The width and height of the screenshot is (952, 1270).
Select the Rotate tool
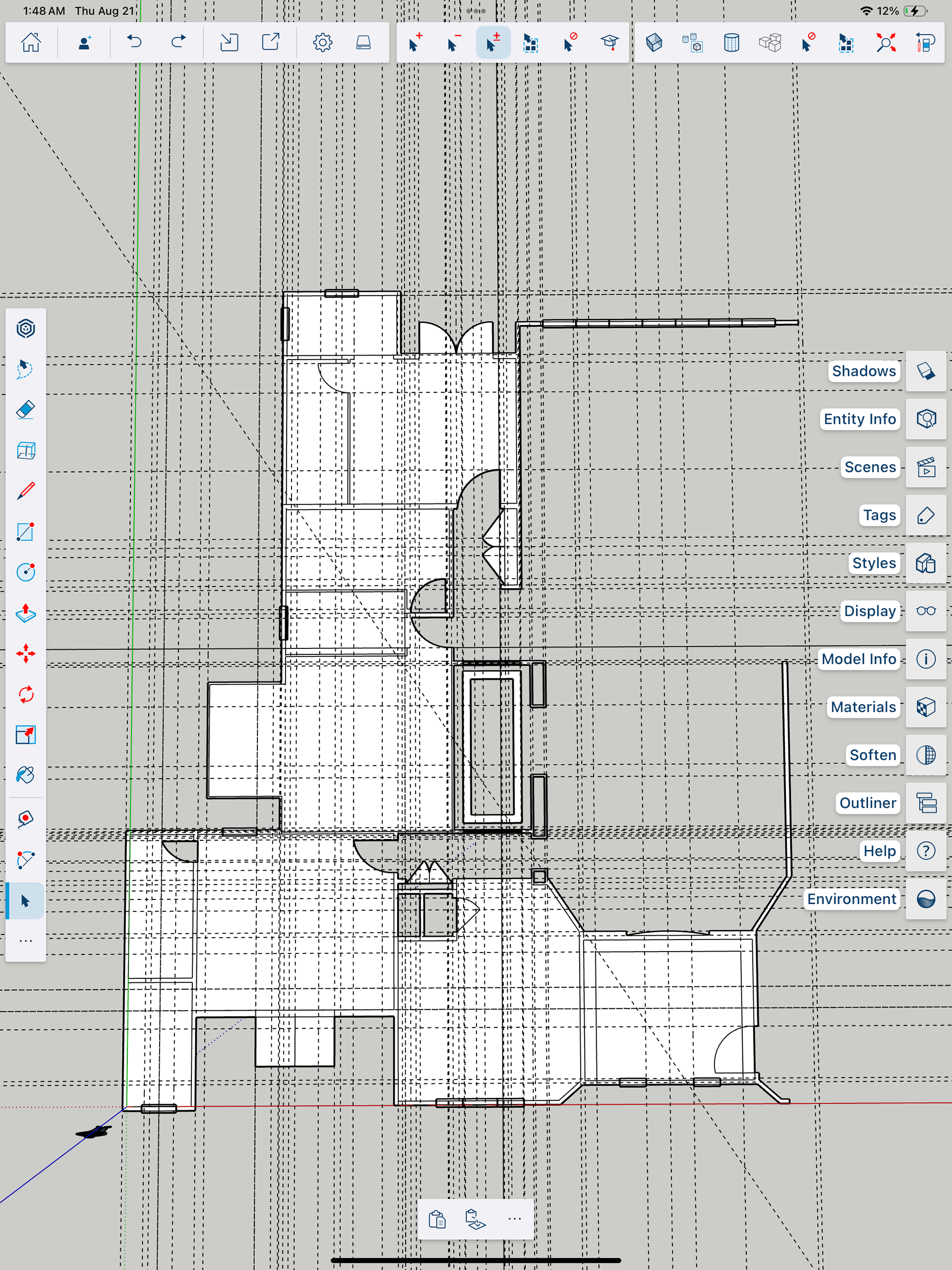pos(25,695)
